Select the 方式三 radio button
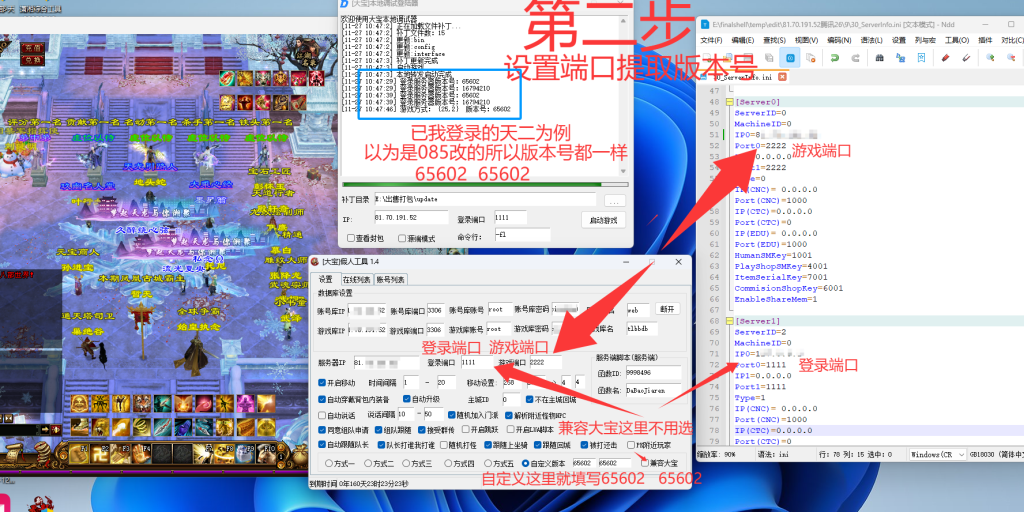Screen dimensions: 1024x512 click(x=407, y=463)
